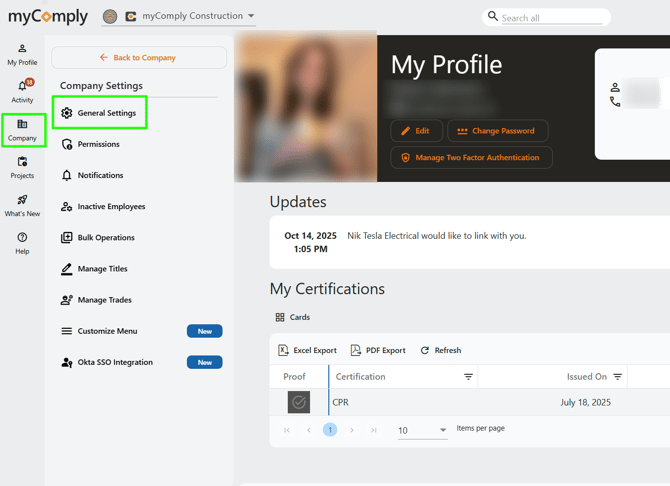The image size is (670, 486).
Task: Click the Bulk Operations plus icon
Action: tap(67, 238)
